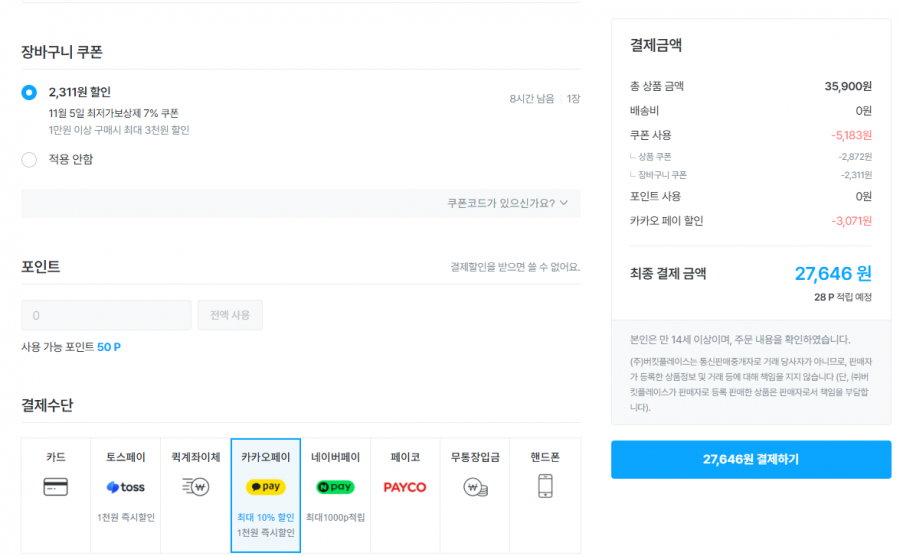900x556 pixels.
Task: Choose the bankbook deposit coin icon
Action: coord(475,487)
